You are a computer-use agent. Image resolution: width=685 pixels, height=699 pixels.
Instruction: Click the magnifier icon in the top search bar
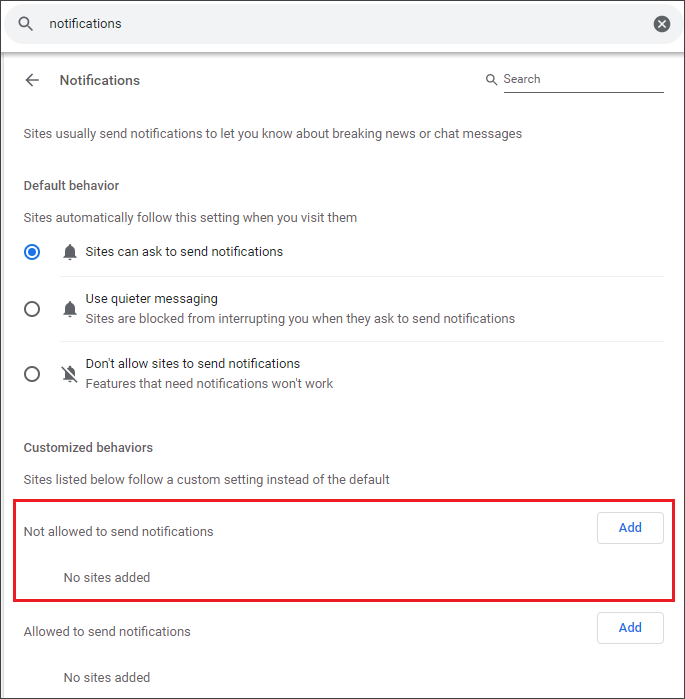tap(25, 24)
